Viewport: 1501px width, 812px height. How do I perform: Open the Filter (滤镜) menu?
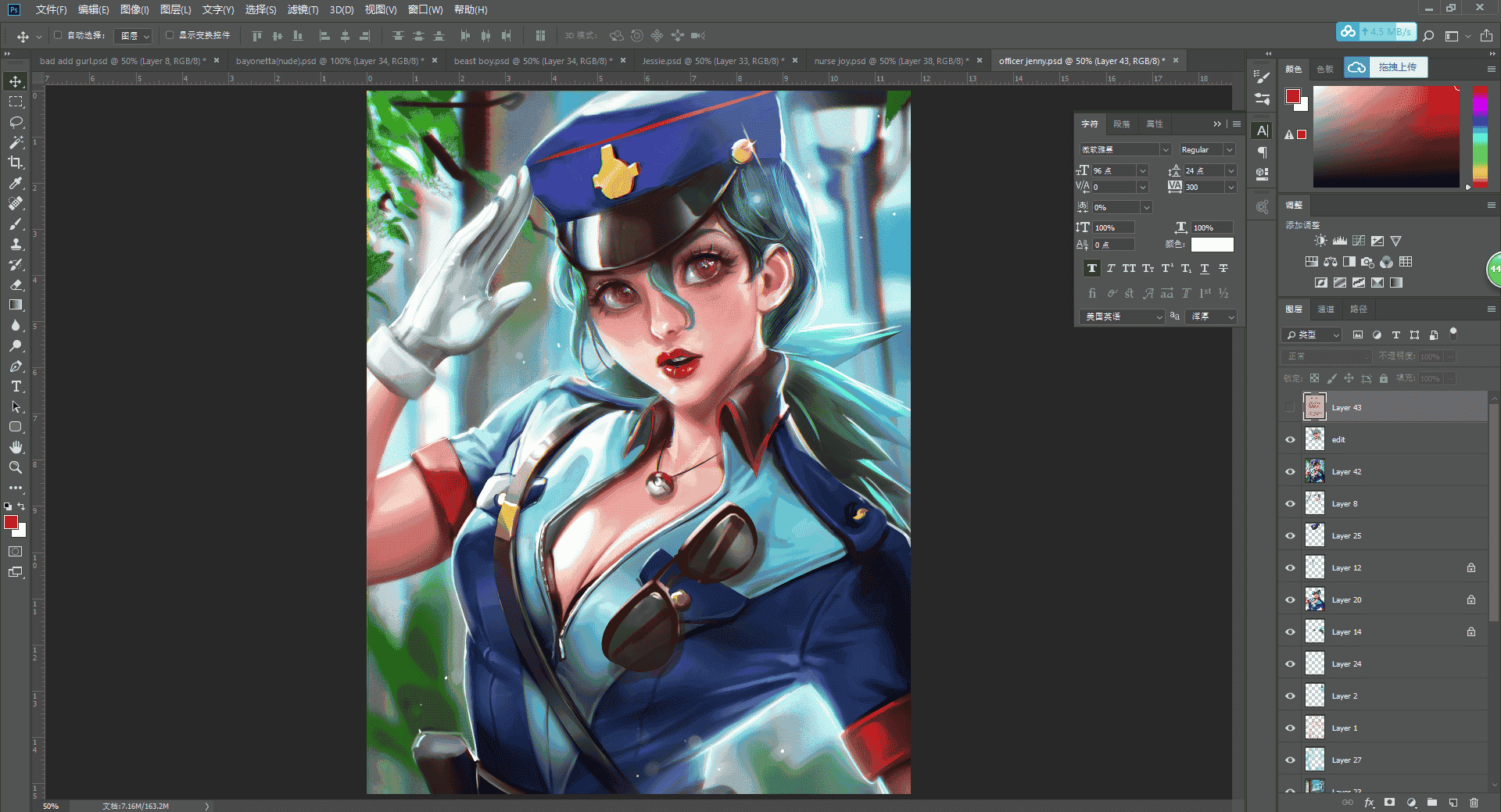pyautogui.click(x=303, y=9)
